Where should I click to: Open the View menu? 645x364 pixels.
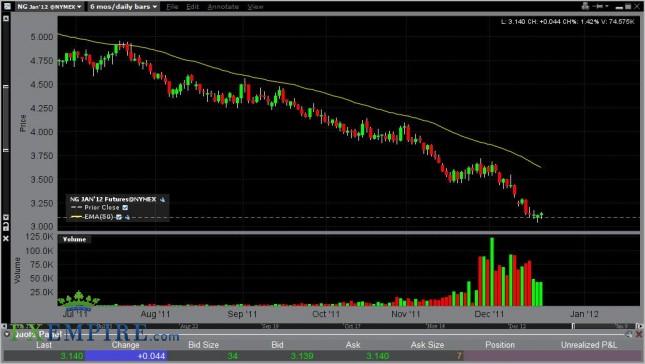[x=255, y=7]
